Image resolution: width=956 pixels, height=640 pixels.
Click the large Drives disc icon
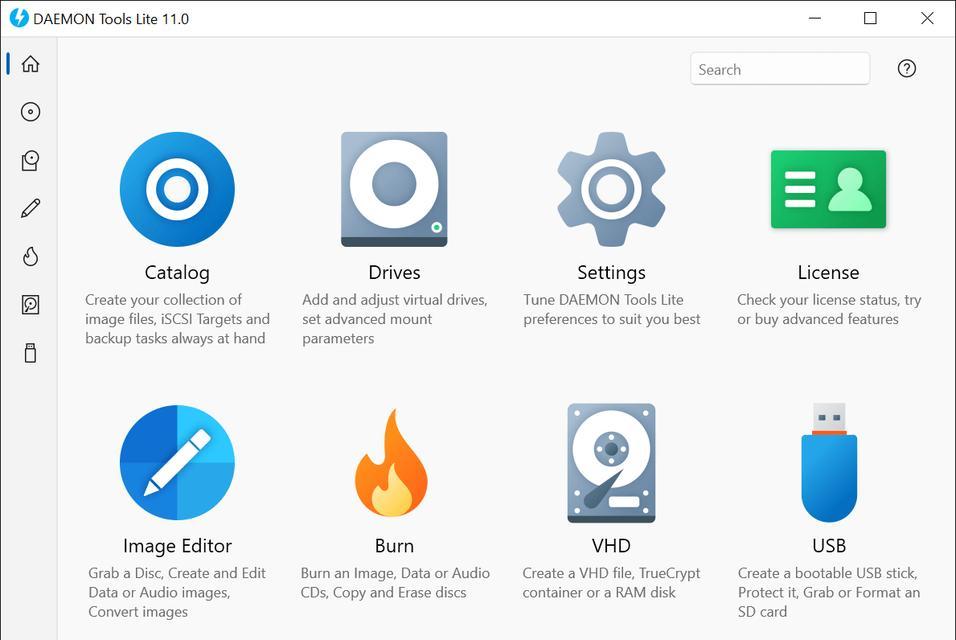pyautogui.click(x=394, y=189)
